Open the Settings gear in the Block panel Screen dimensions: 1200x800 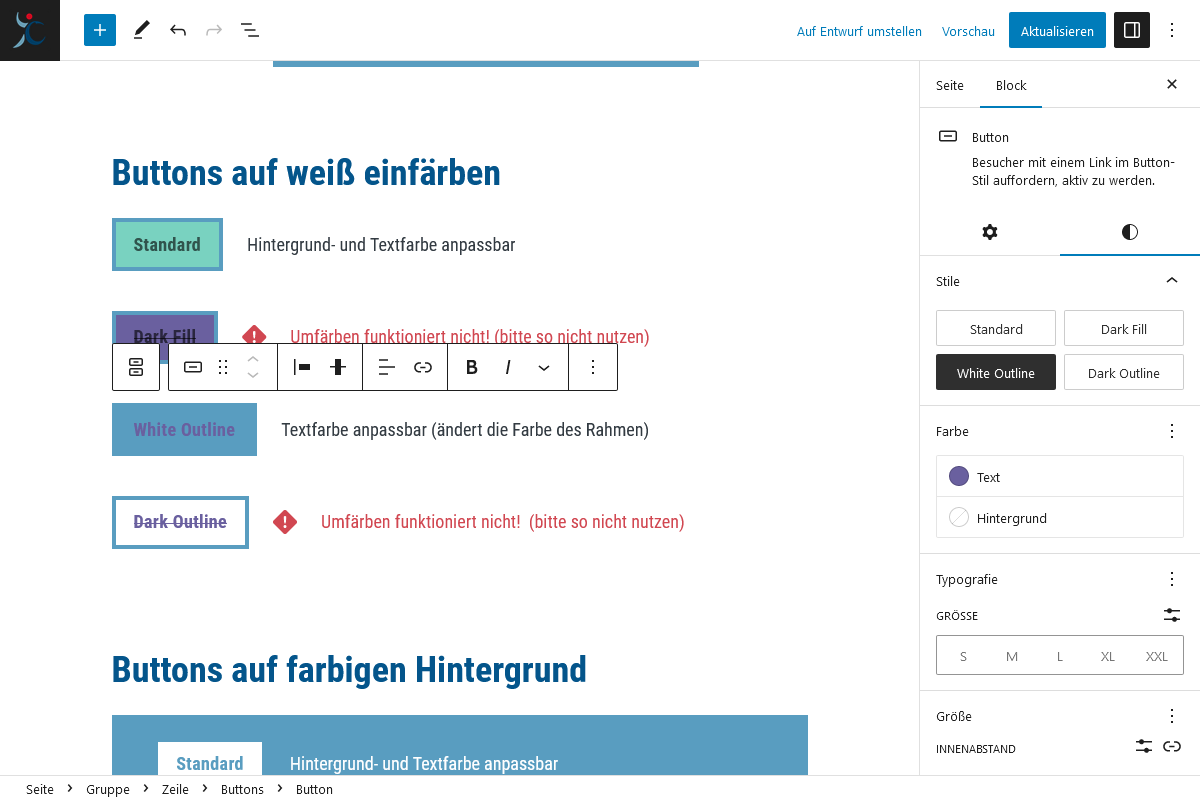pyautogui.click(x=989, y=232)
